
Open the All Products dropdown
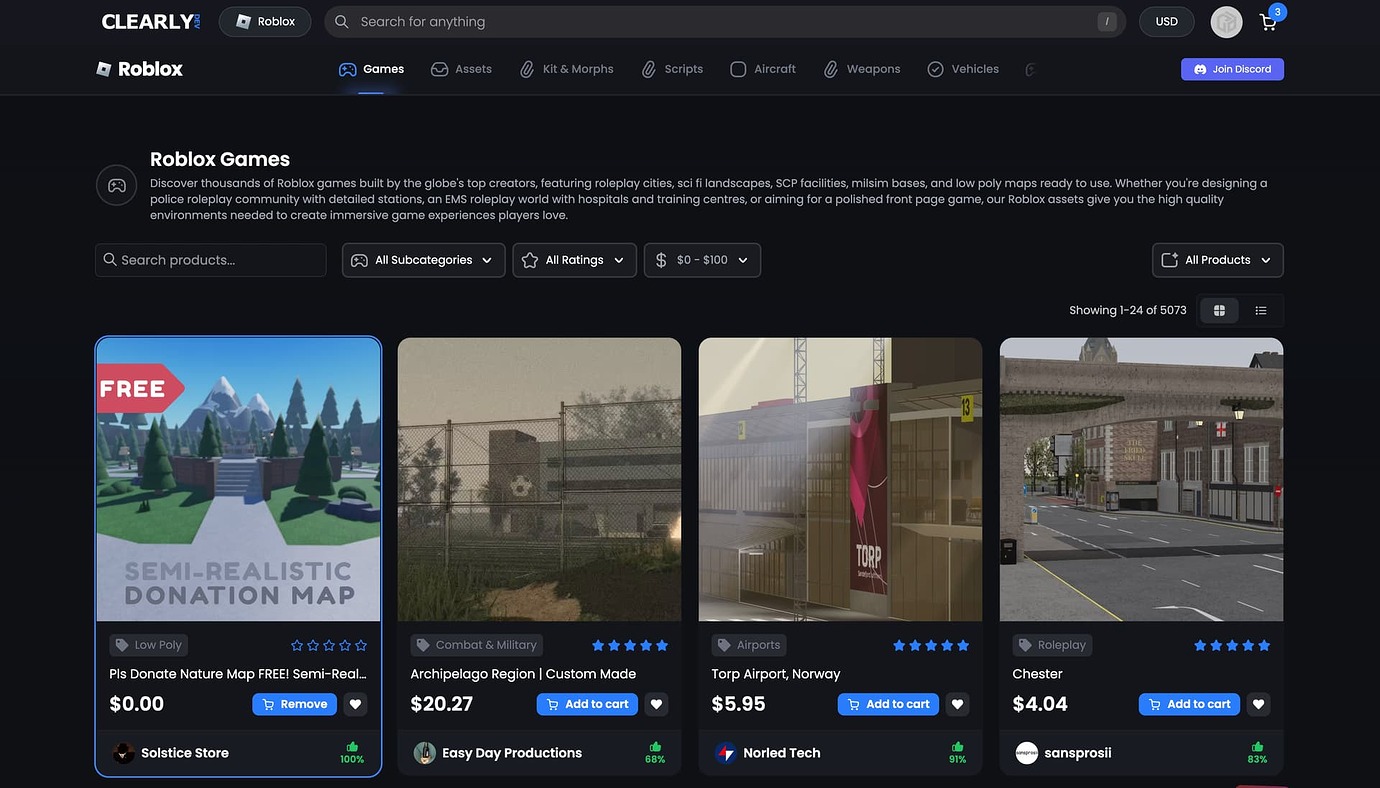click(1217, 259)
